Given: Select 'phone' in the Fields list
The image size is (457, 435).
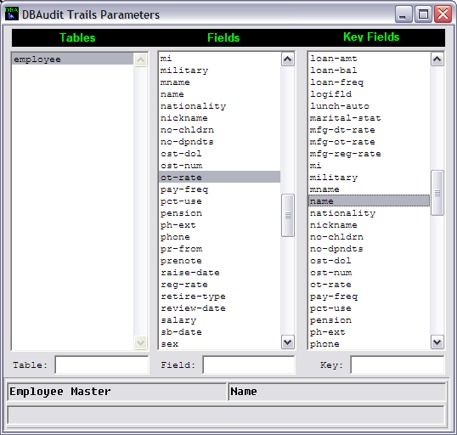Looking at the screenshot, I should [x=220, y=237].
